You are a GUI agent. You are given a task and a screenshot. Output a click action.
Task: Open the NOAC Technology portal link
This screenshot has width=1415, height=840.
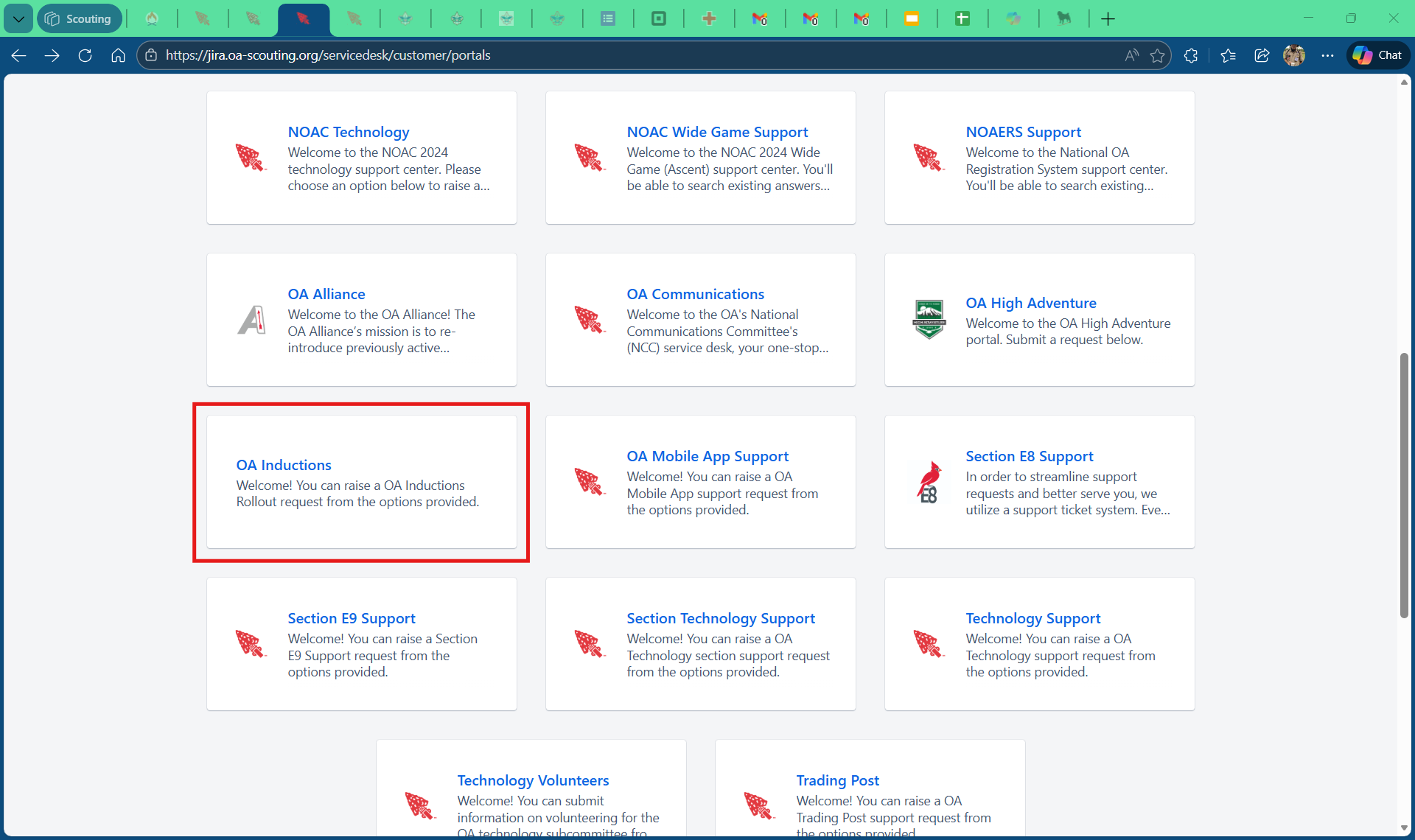pos(349,132)
